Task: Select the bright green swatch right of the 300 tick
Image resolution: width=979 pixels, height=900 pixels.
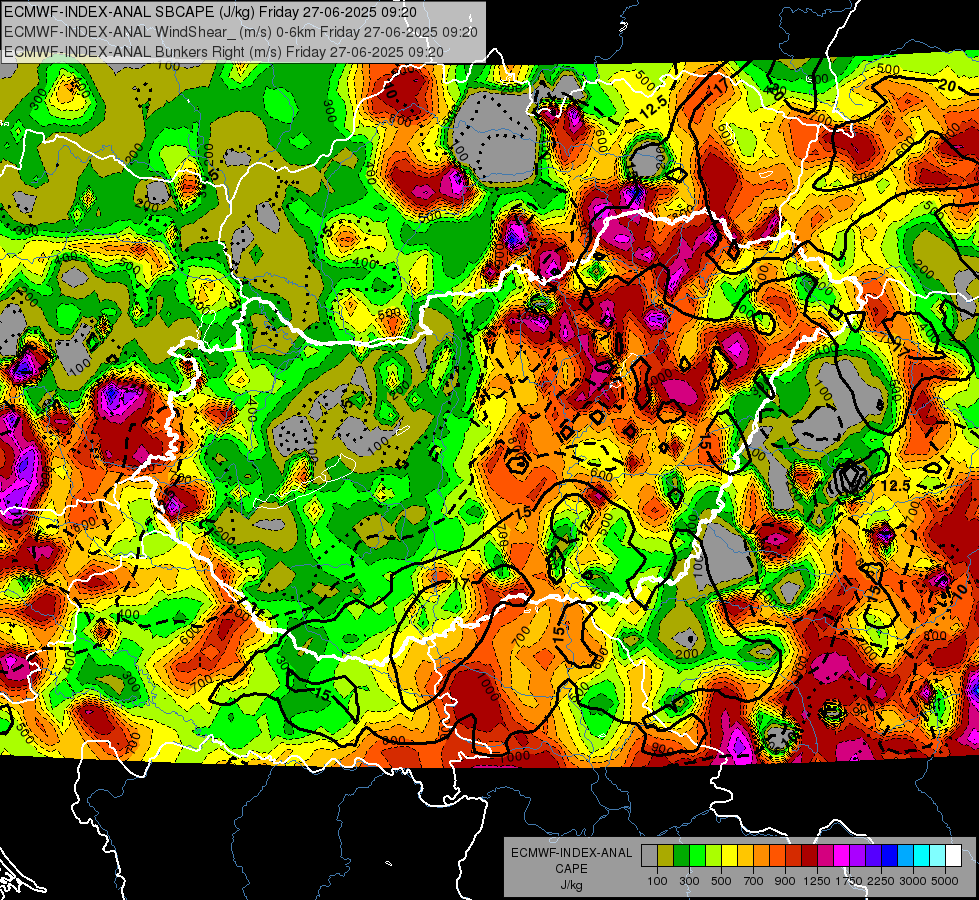Action: pos(697,856)
